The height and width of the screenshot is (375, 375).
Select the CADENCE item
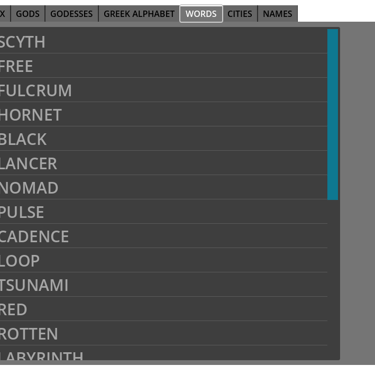click(163, 236)
